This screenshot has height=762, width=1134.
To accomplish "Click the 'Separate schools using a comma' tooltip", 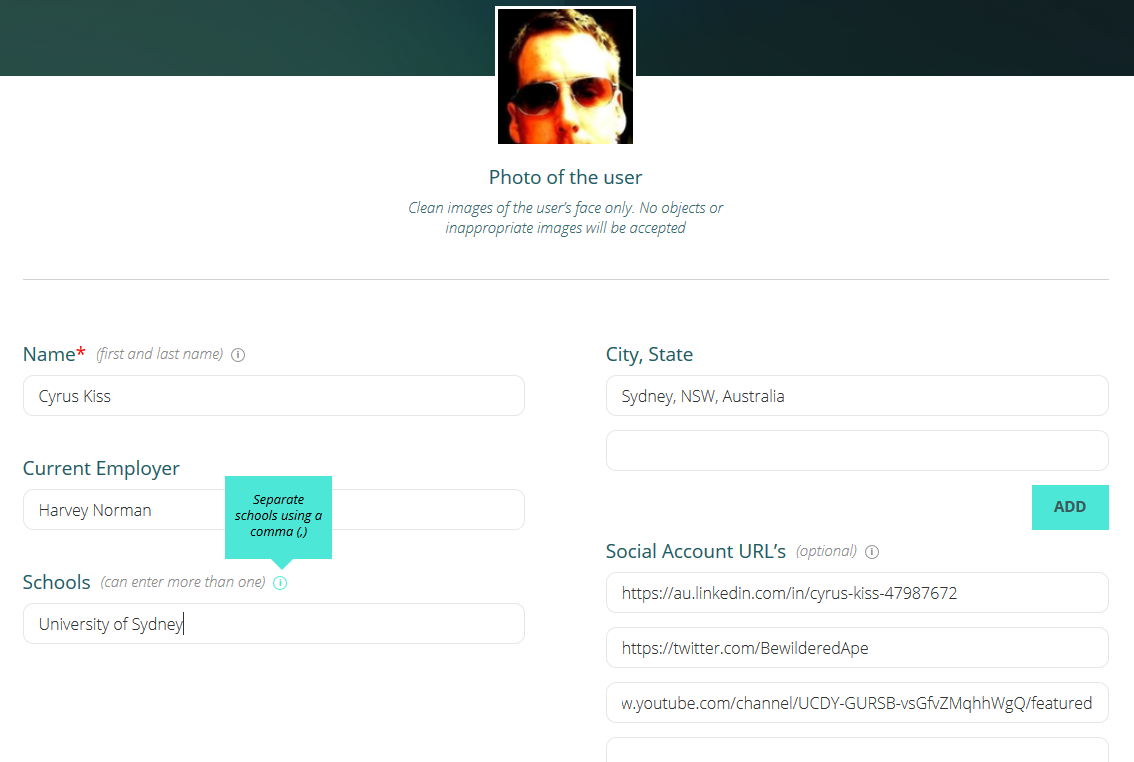I will click(x=278, y=516).
